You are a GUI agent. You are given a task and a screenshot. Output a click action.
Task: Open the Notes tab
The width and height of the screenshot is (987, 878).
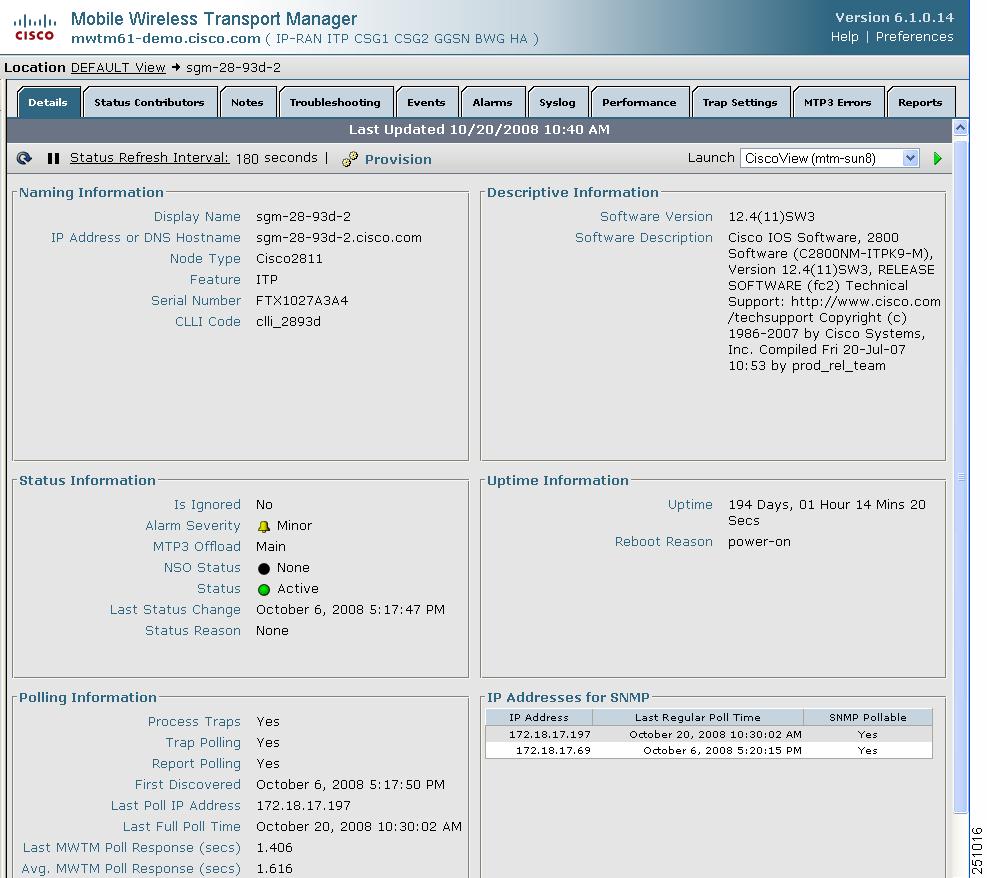click(247, 102)
